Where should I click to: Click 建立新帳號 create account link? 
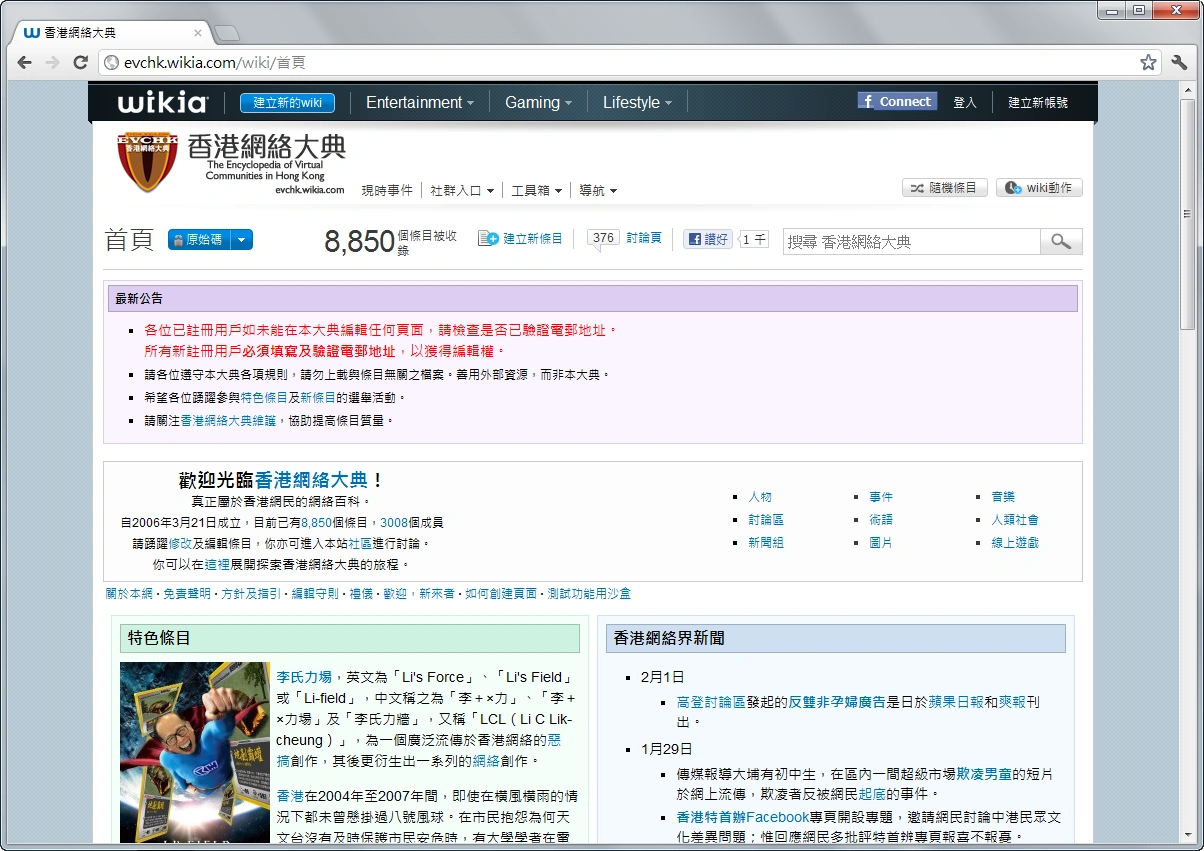[1037, 102]
